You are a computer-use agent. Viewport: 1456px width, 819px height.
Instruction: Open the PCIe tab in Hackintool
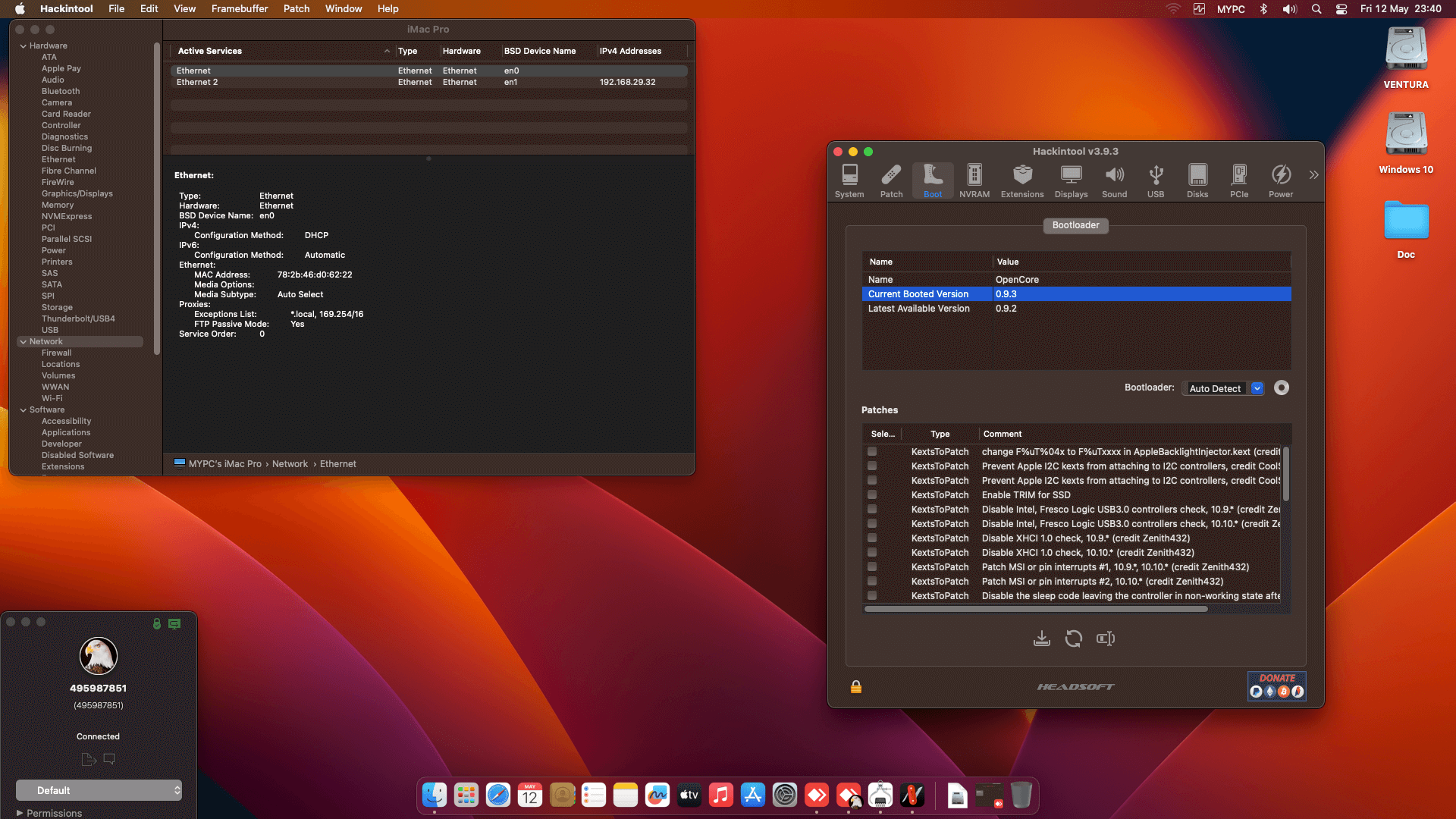tap(1239, 181)
